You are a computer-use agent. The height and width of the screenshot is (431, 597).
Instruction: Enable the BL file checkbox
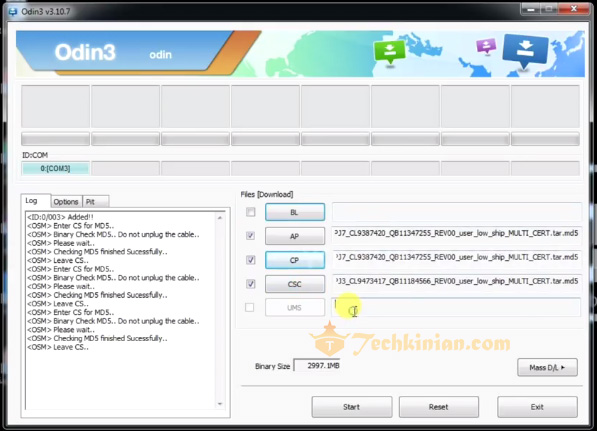coord(251,212)
